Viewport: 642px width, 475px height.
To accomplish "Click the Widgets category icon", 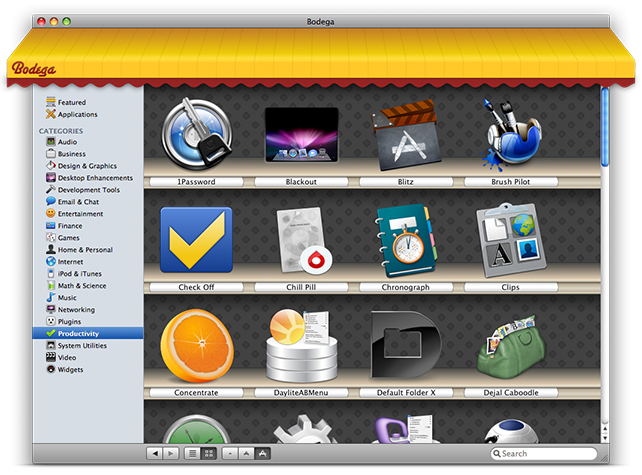I will click(x=51, y=369).
